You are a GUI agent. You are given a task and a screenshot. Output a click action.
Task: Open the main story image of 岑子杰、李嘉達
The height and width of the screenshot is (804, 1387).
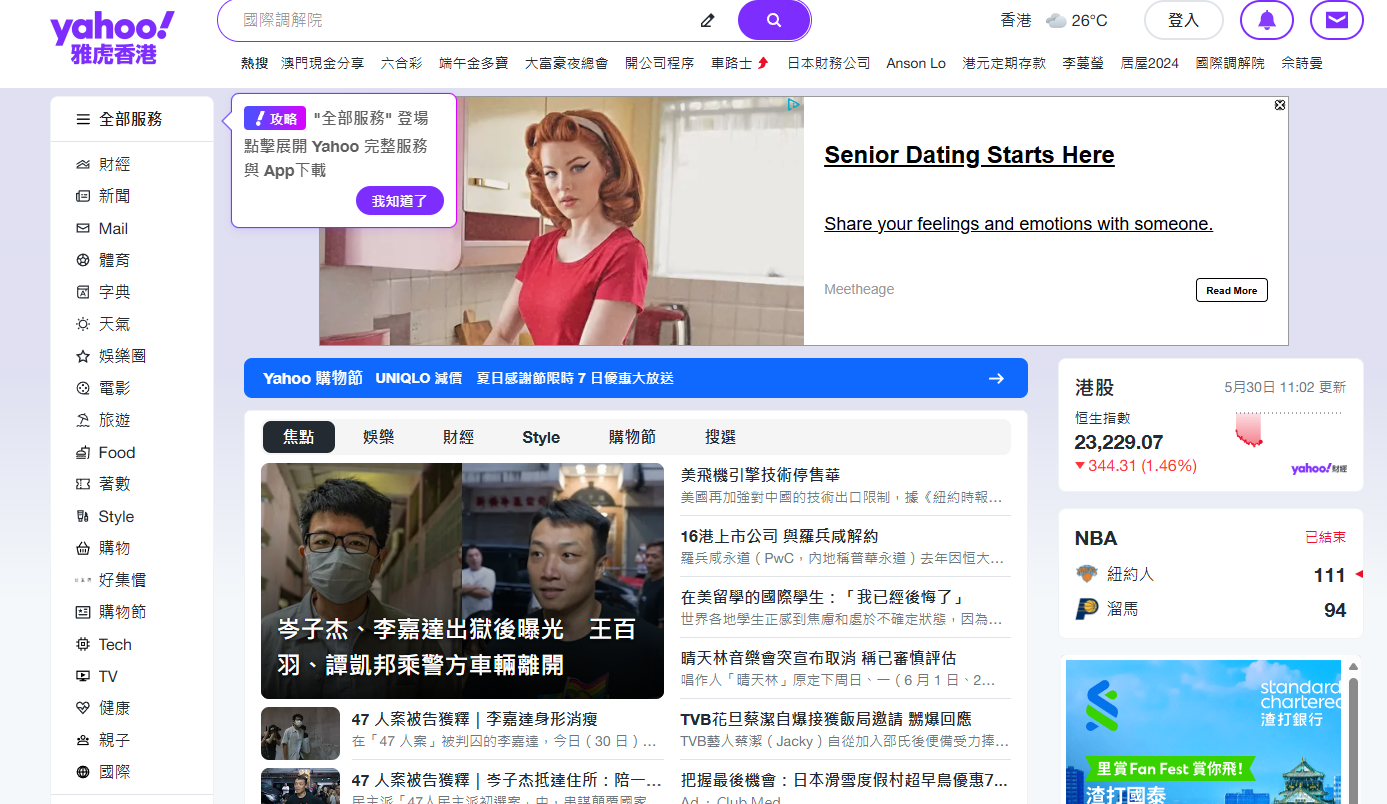[x=462, y=581]
